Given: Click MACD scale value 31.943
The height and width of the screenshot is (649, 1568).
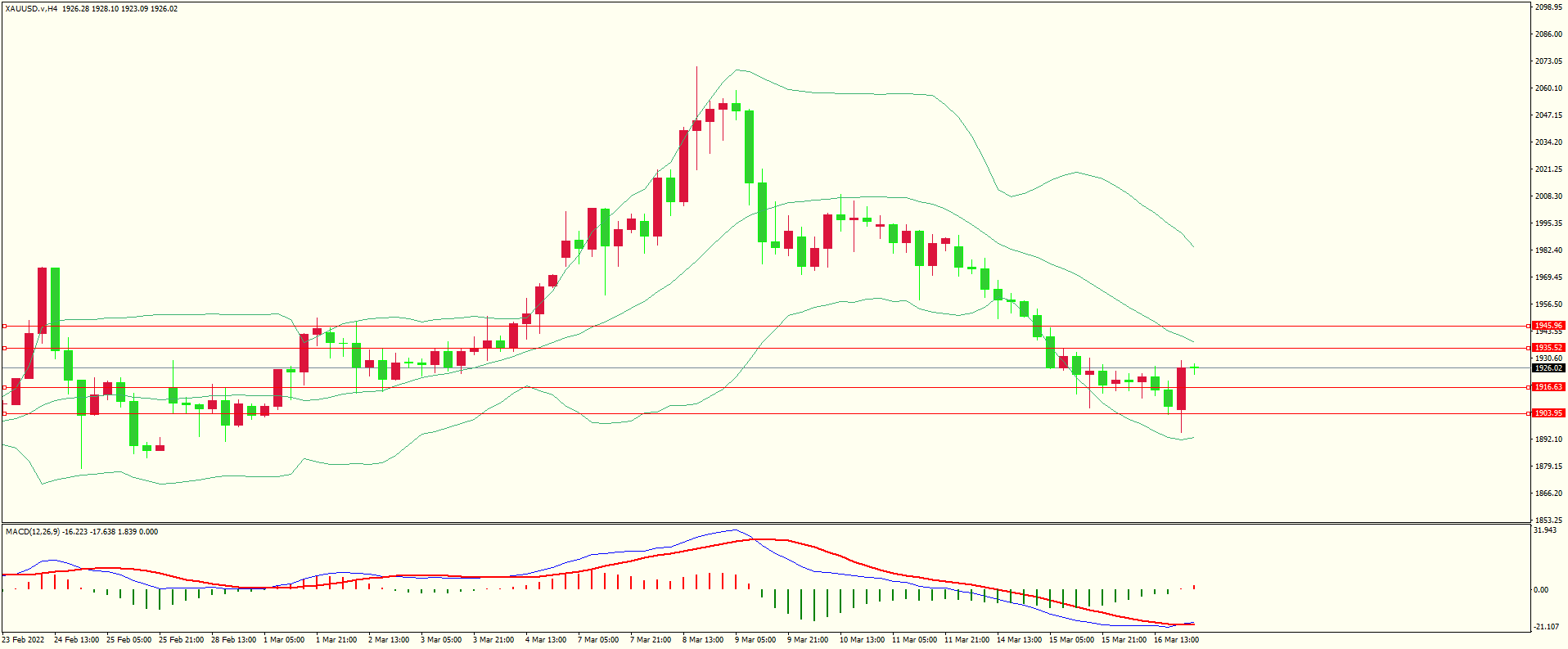Looking at the screenshot, I should pos(1545,530).
